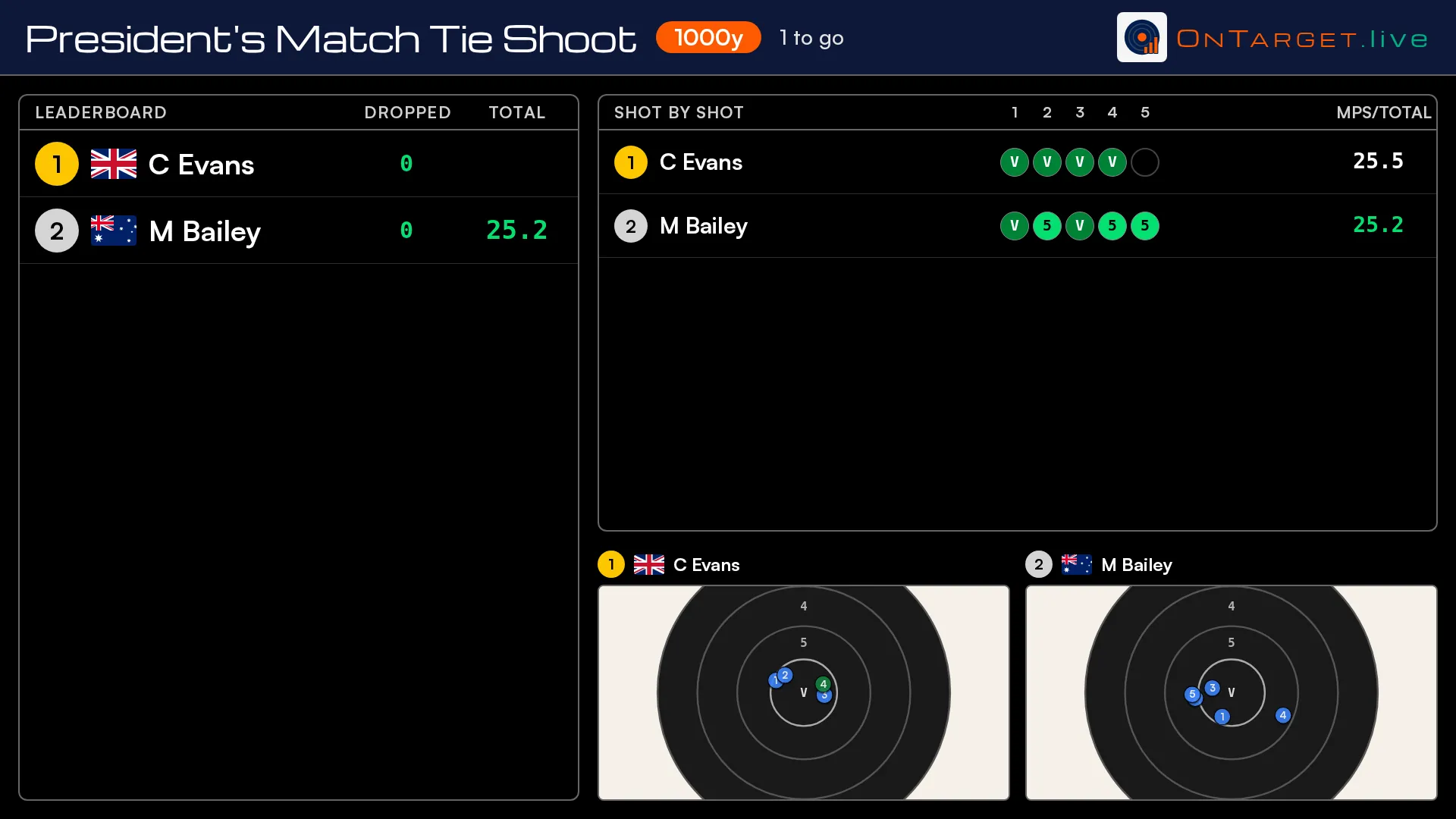The image size is (1456, 819).
Task: Click C Evans empty fifth shot circle
Action: point(1145,162)
